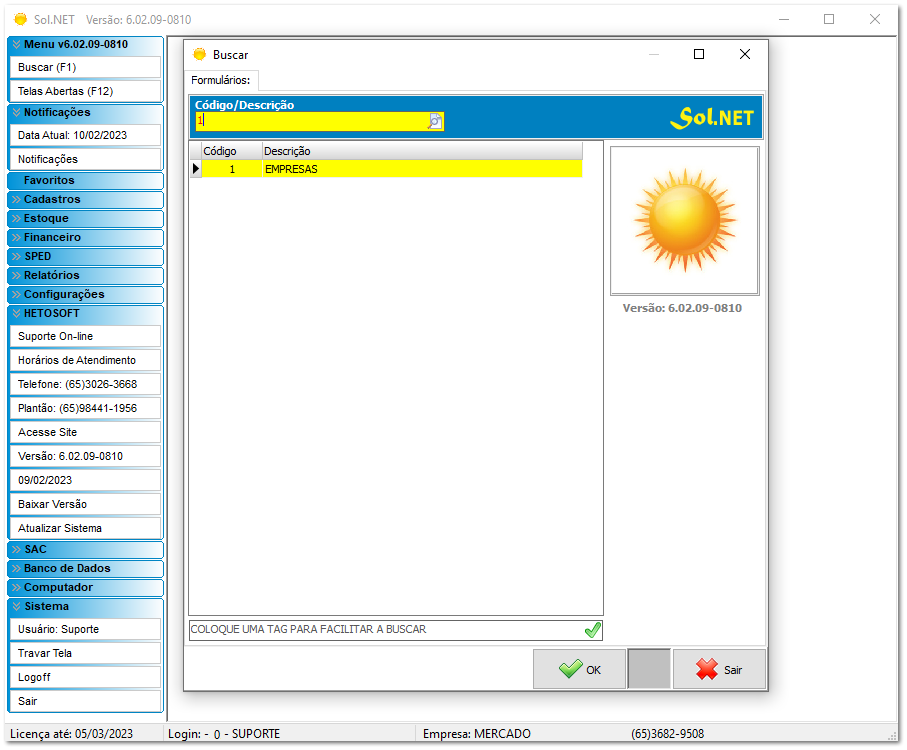Click the Código/Descrição search input field
The image size is (907, 750).
pyautogui.click(x=312, y=121)
